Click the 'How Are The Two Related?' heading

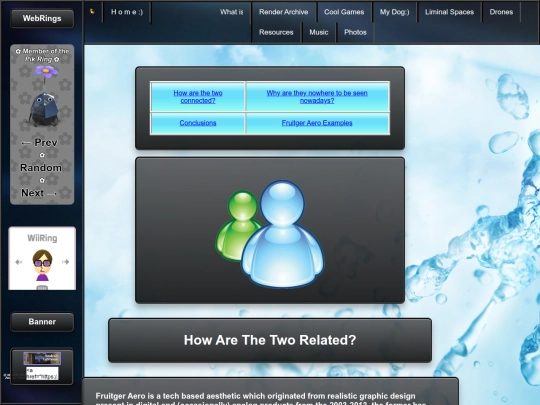click(270, 340)
